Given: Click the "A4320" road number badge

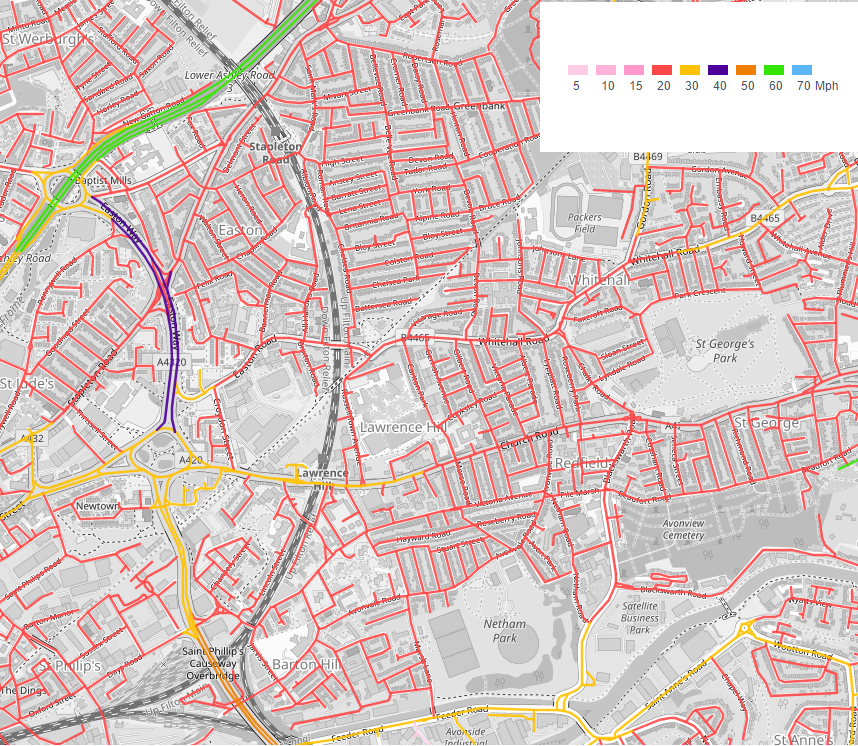Looking at the screenshot, I should pyautogui.click(x=171, y=362).
